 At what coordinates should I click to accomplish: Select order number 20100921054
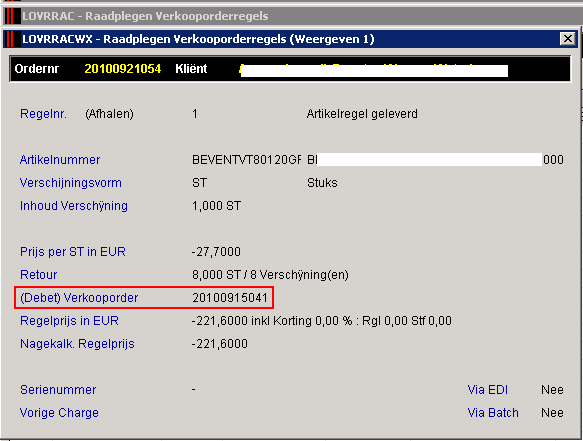click(x=123, y=69)
